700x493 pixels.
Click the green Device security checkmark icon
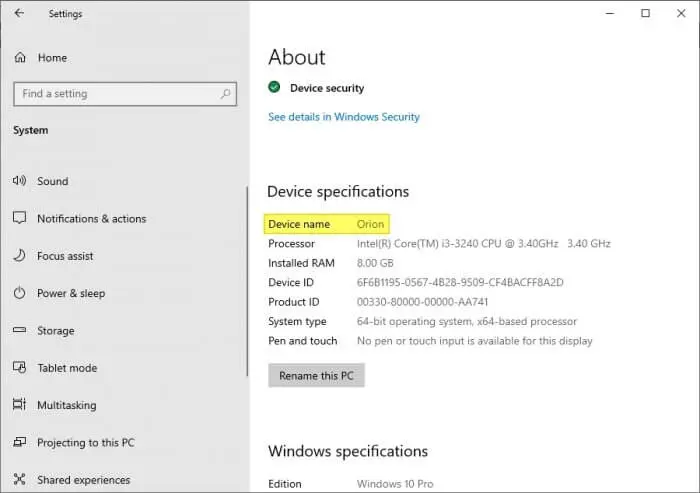(274, 87)
